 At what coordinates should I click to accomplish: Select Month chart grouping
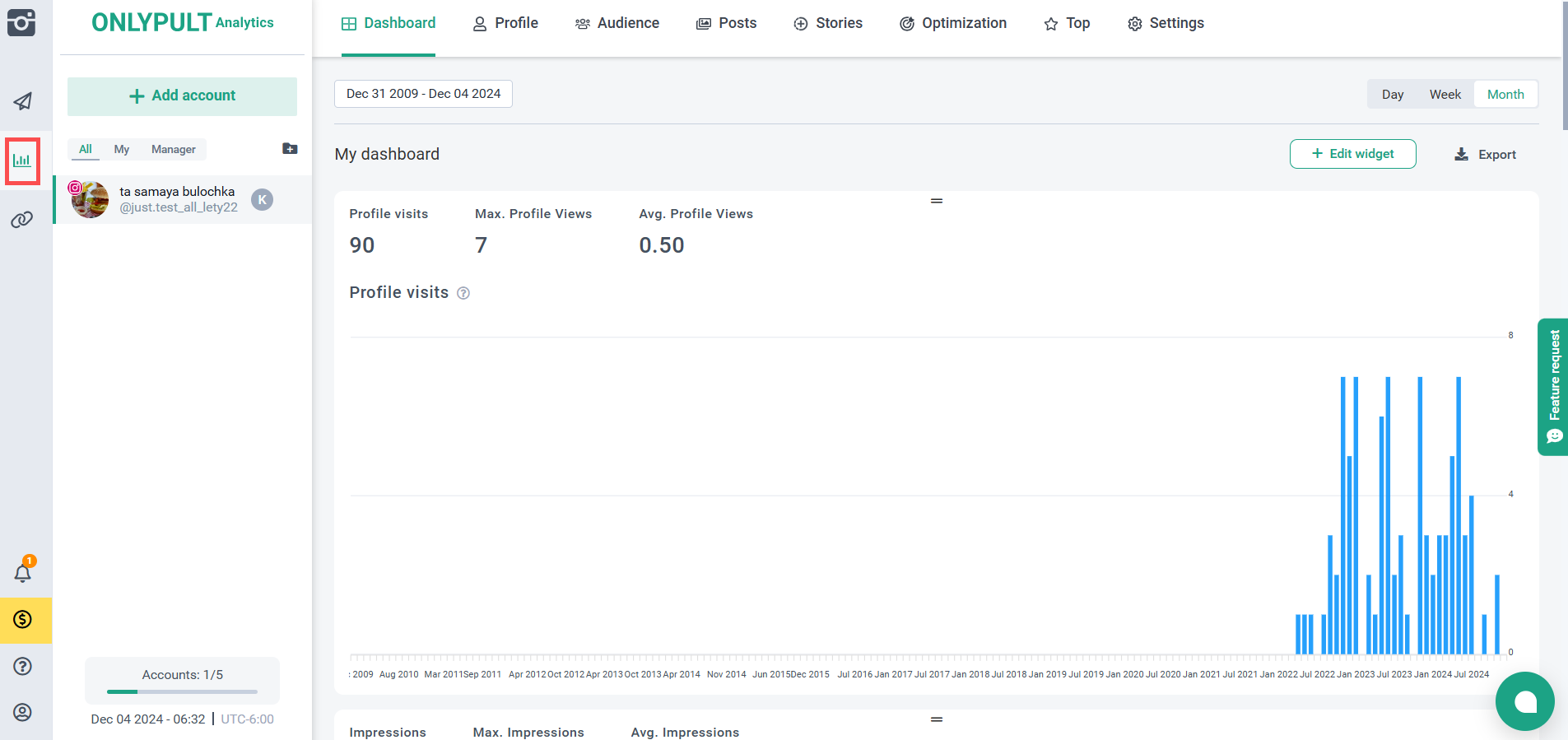[1505, 95]
